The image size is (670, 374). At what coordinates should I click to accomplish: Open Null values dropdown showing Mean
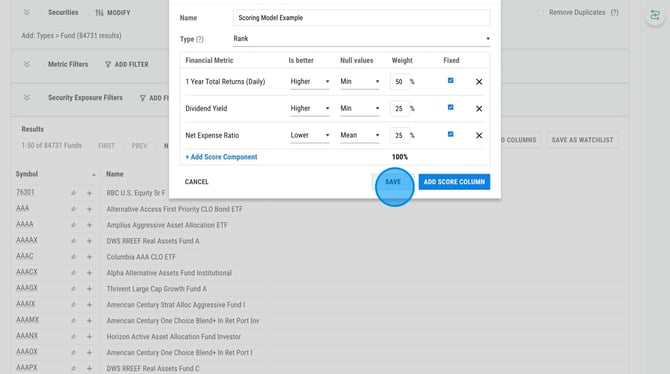(360, 135)
